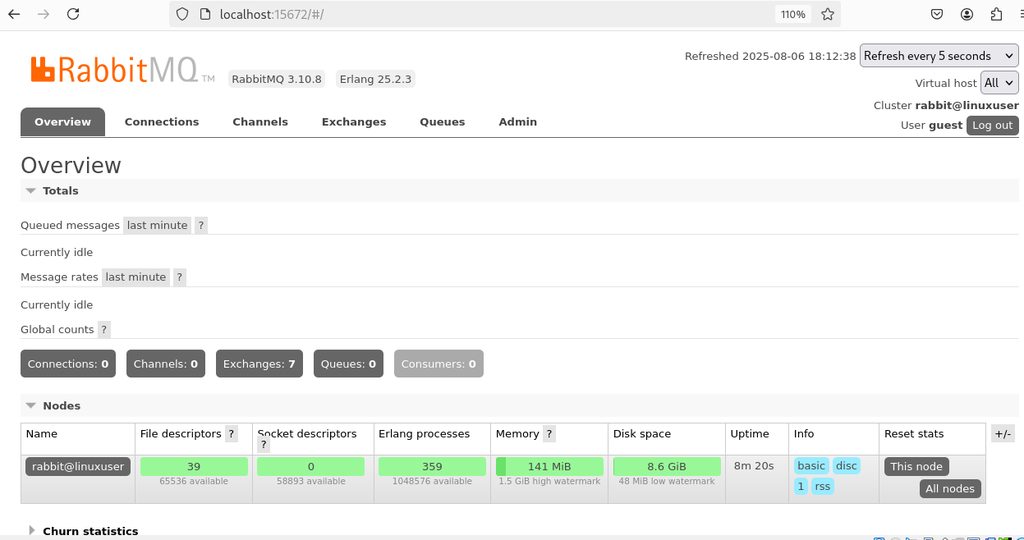Viewport: 1024px width, 540px height.
Task: Open the Pocket save icon
Action: pyautogui.click(x=936, y=14)
